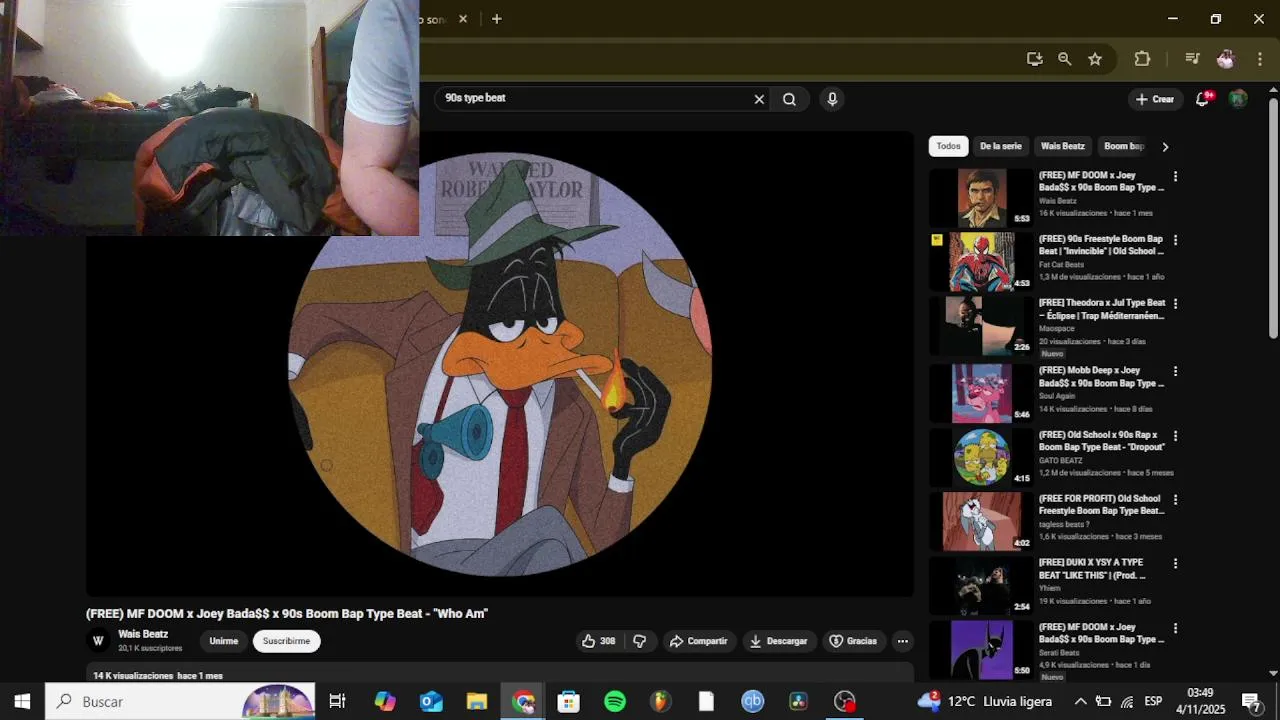Open options for the Serati Beats video

[1175, 628]
